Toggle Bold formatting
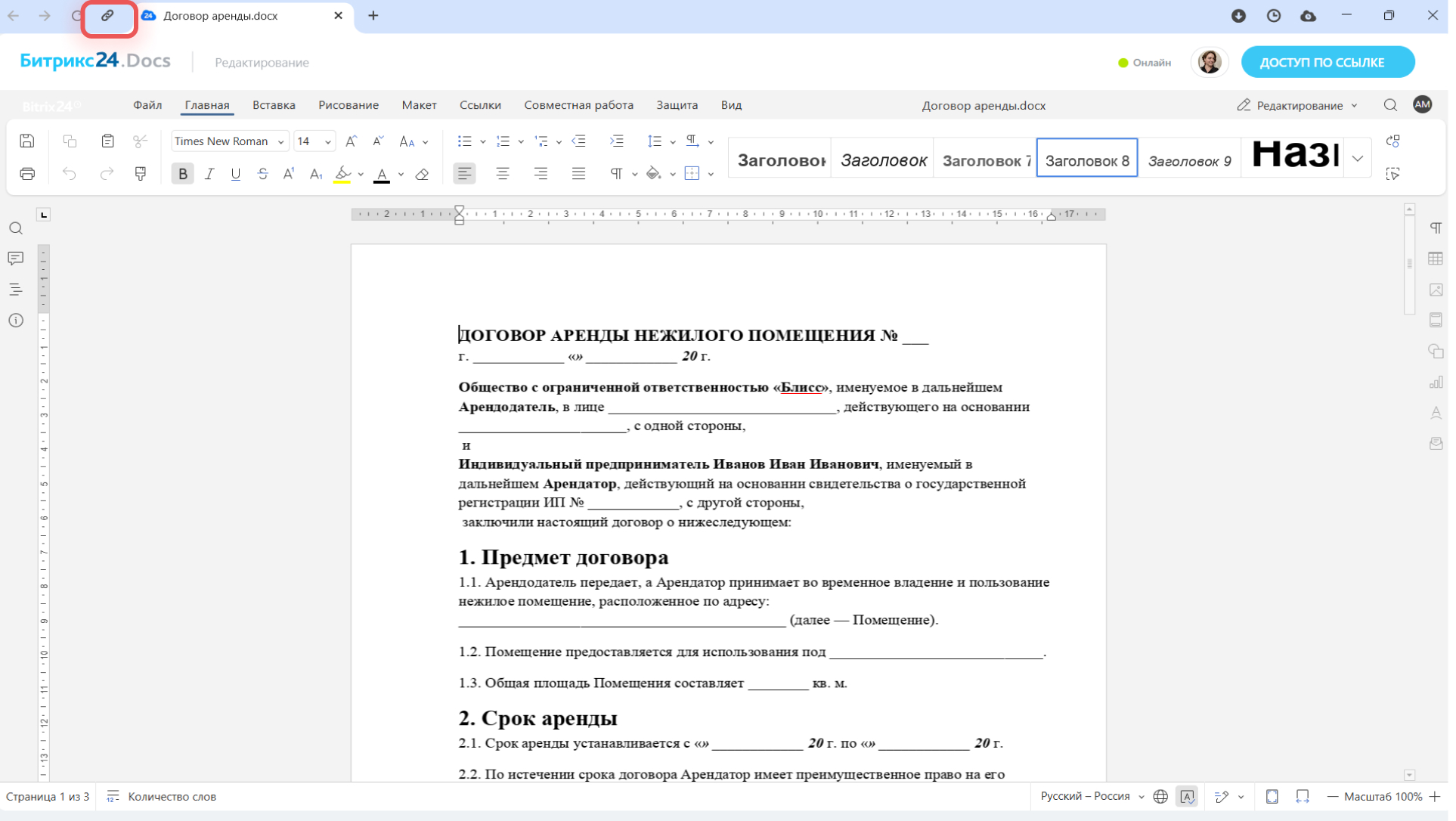Screen dimensions: 1456x821 tap(182, 175)
